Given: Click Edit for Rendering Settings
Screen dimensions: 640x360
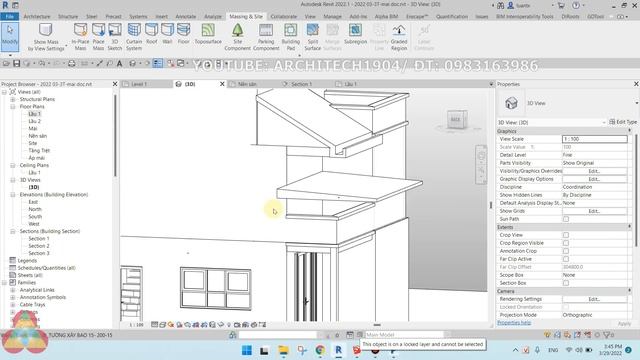Looking at the screenshot, I should pyautogui.click(x=594, y=299).
